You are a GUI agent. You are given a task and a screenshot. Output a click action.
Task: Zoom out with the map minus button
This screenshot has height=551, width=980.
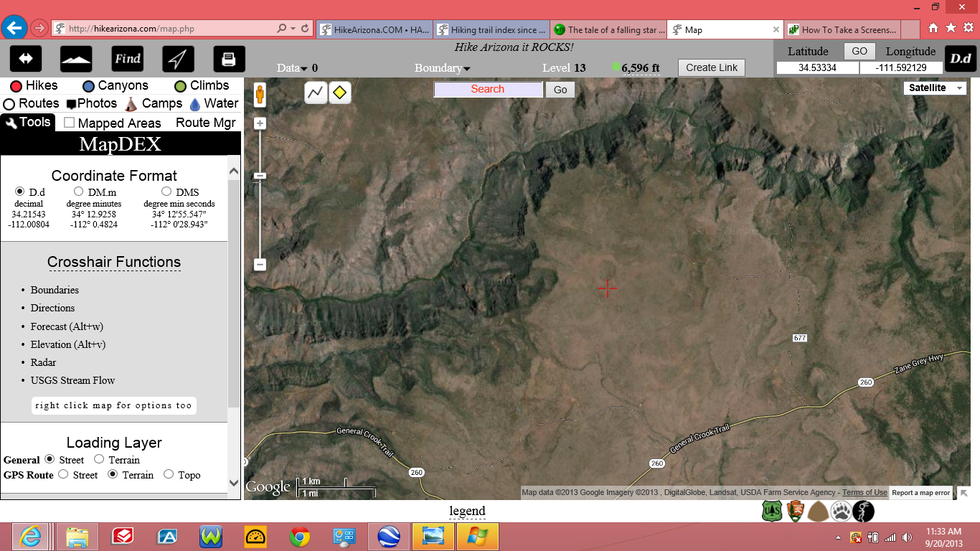pyautogui.click(x=260, y=264)
